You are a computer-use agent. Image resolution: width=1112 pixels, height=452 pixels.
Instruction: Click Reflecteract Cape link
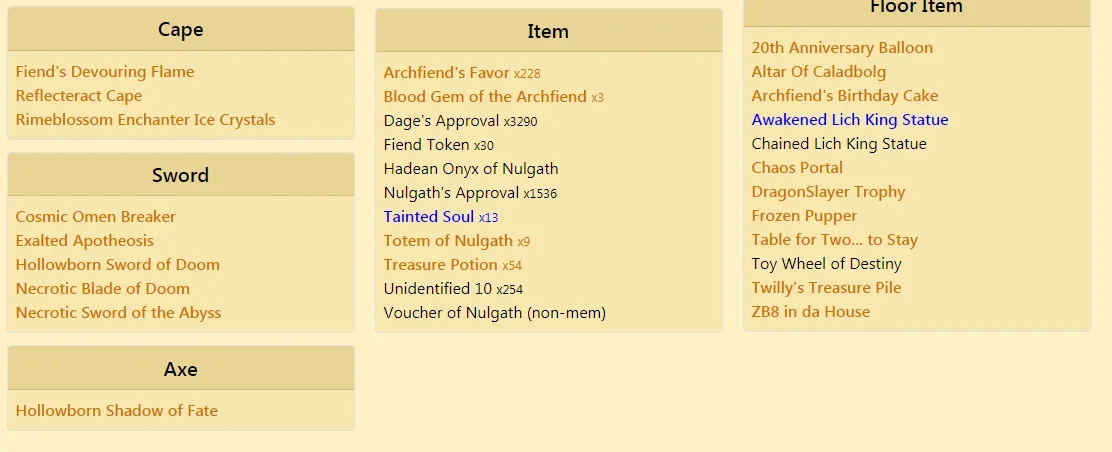point(79,96)
